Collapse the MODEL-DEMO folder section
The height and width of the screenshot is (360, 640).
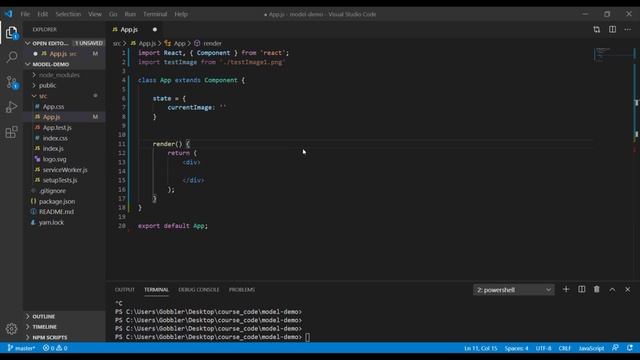pyautogui.click(x=64, y=64)
